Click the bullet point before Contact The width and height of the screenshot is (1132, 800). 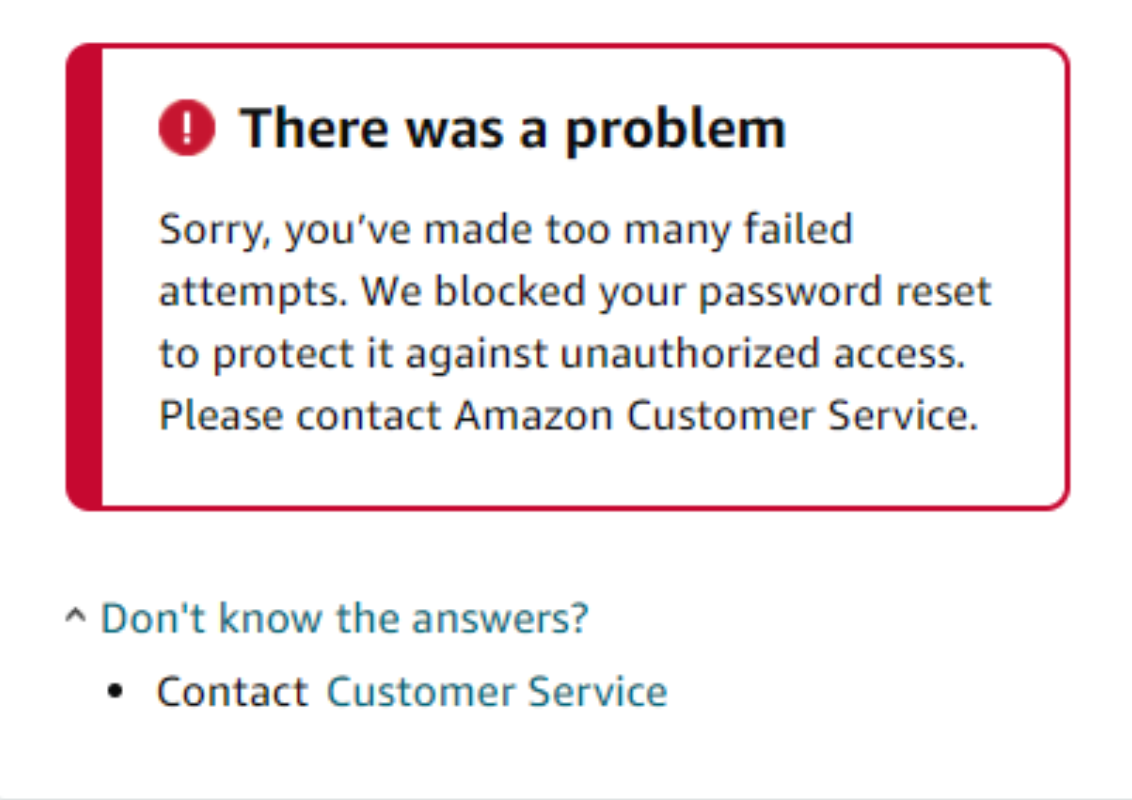click(118, 691)
